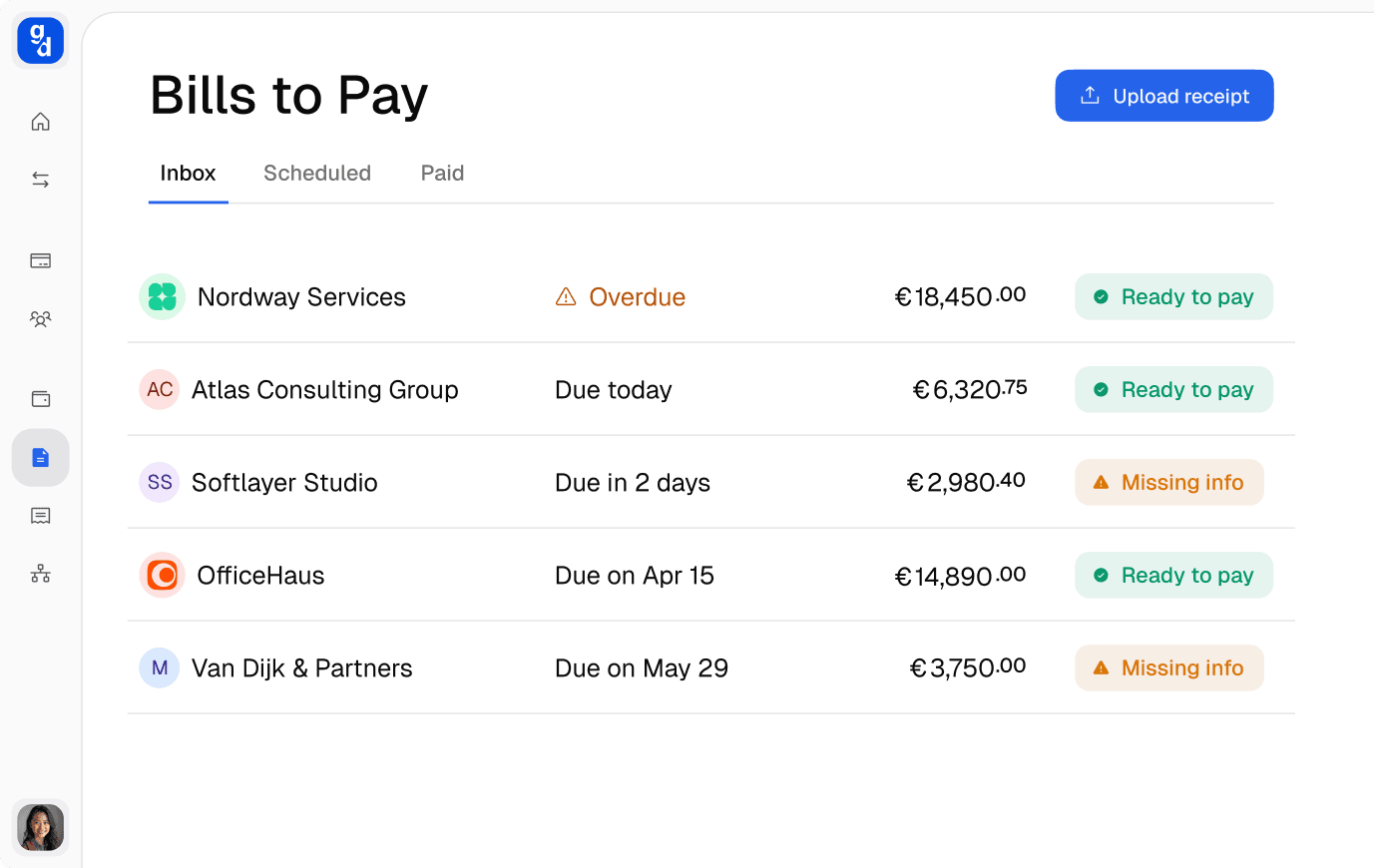Image resolution: width=1374 pixels, height=868 pixels.
Task: Click Missing info for Van Dijk & Partners
Action: pos(1168,667)
